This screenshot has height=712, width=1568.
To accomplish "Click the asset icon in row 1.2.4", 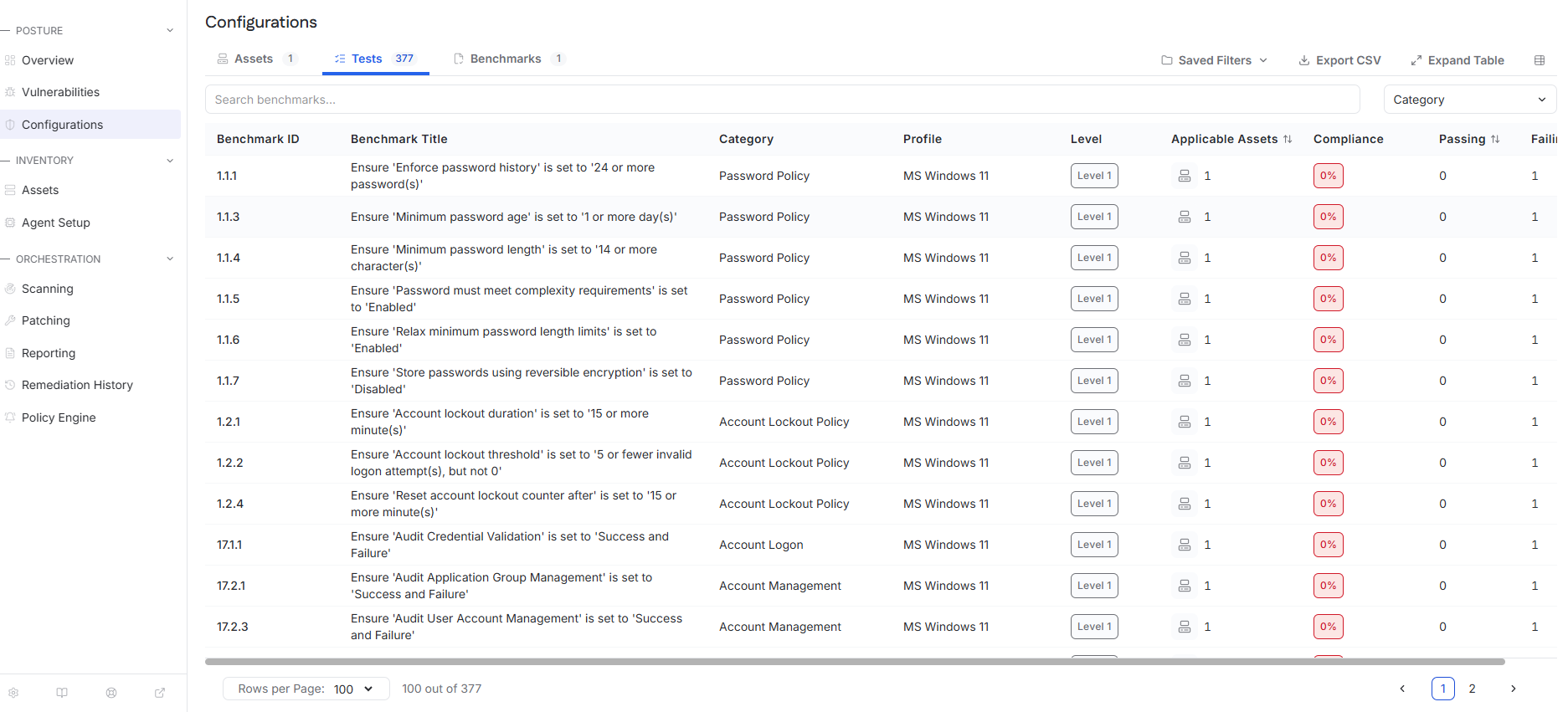I will pyautogui.click(x=1185, y=504).
